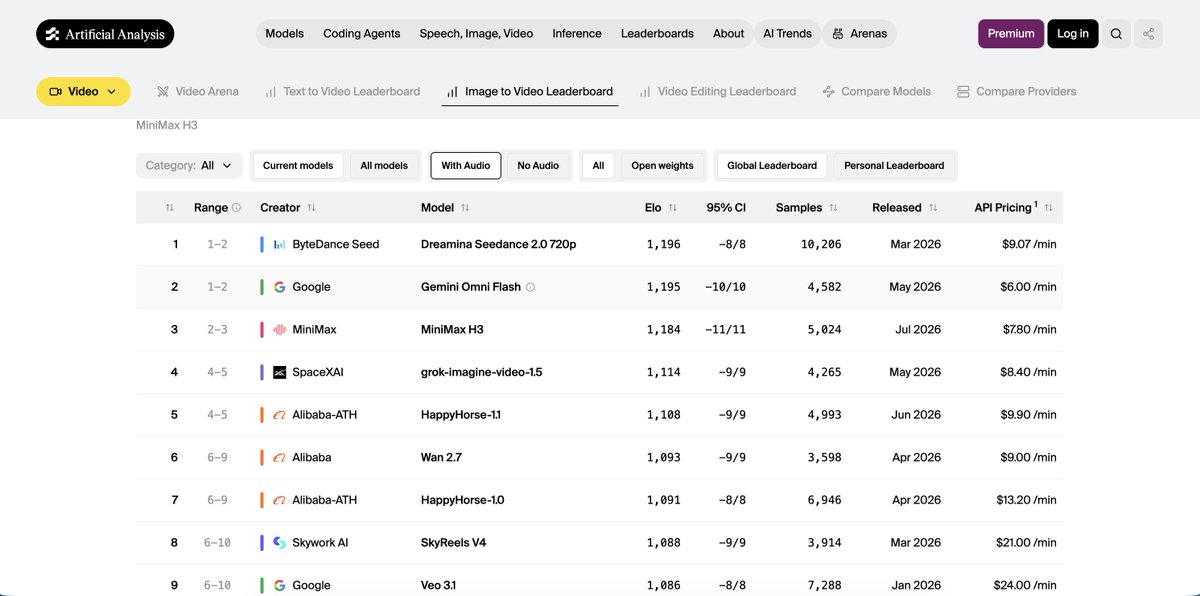The image size is (1200, 596).
Task: Select the Open weights filter
Action: pos(662,166)
